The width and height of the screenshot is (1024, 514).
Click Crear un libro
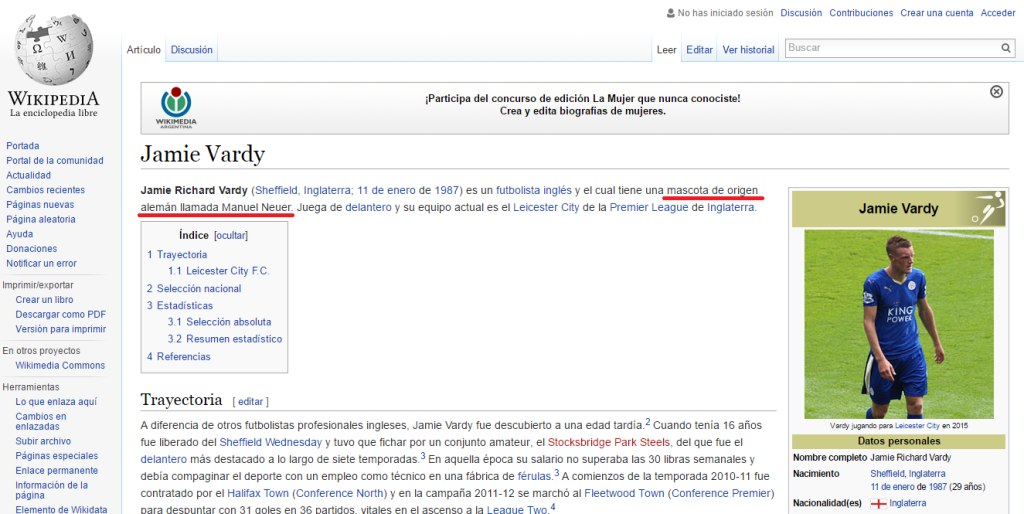point(44,300)
